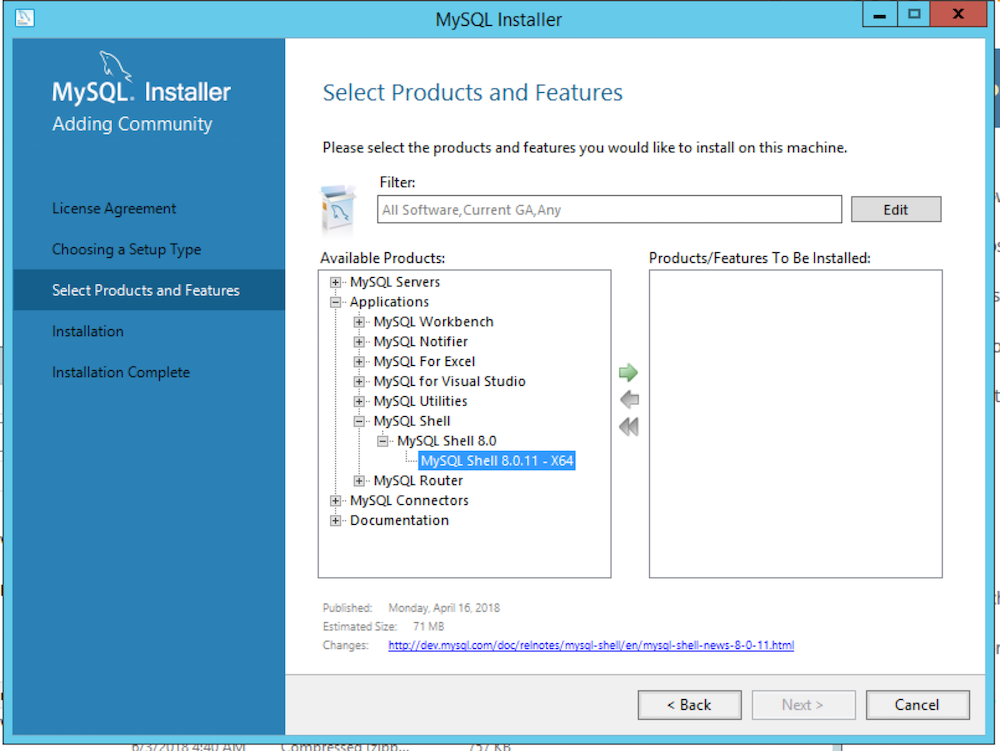Screen dimensions: 1000x751
Task: Click the Next button
Action: [803, 705]
